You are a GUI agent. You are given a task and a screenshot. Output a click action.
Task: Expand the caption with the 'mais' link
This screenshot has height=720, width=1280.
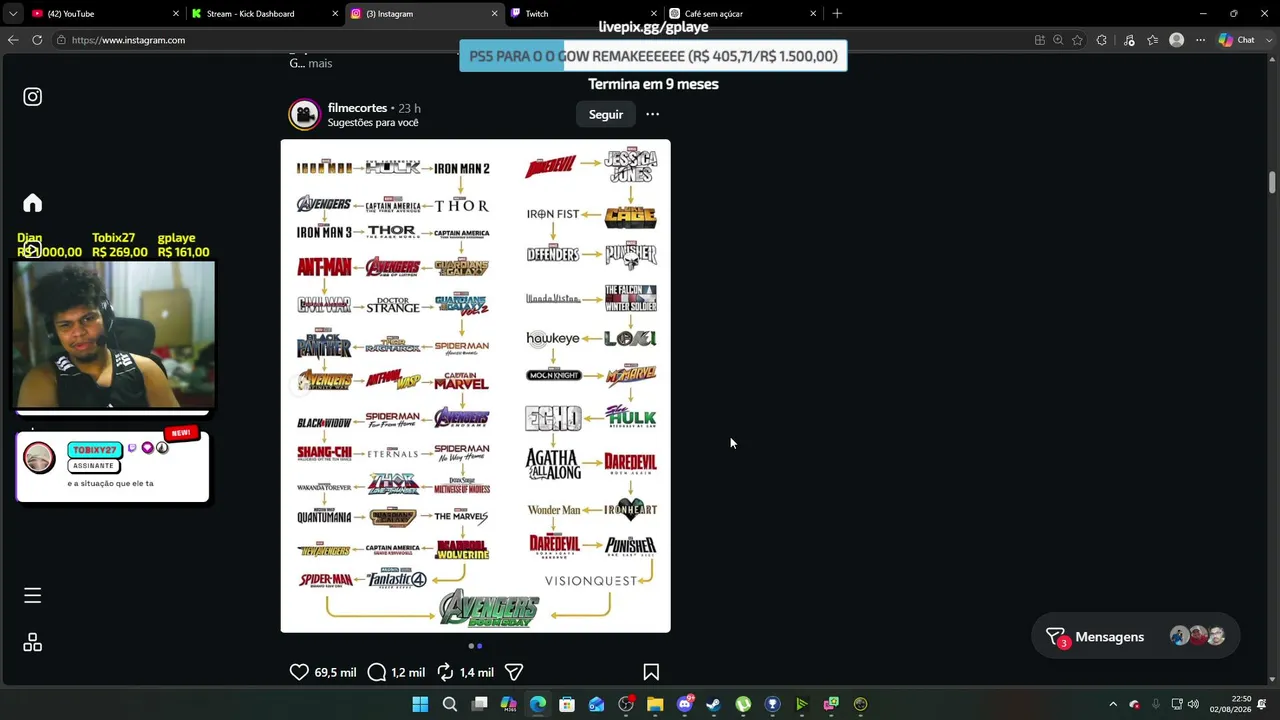[x=320, y=63]
